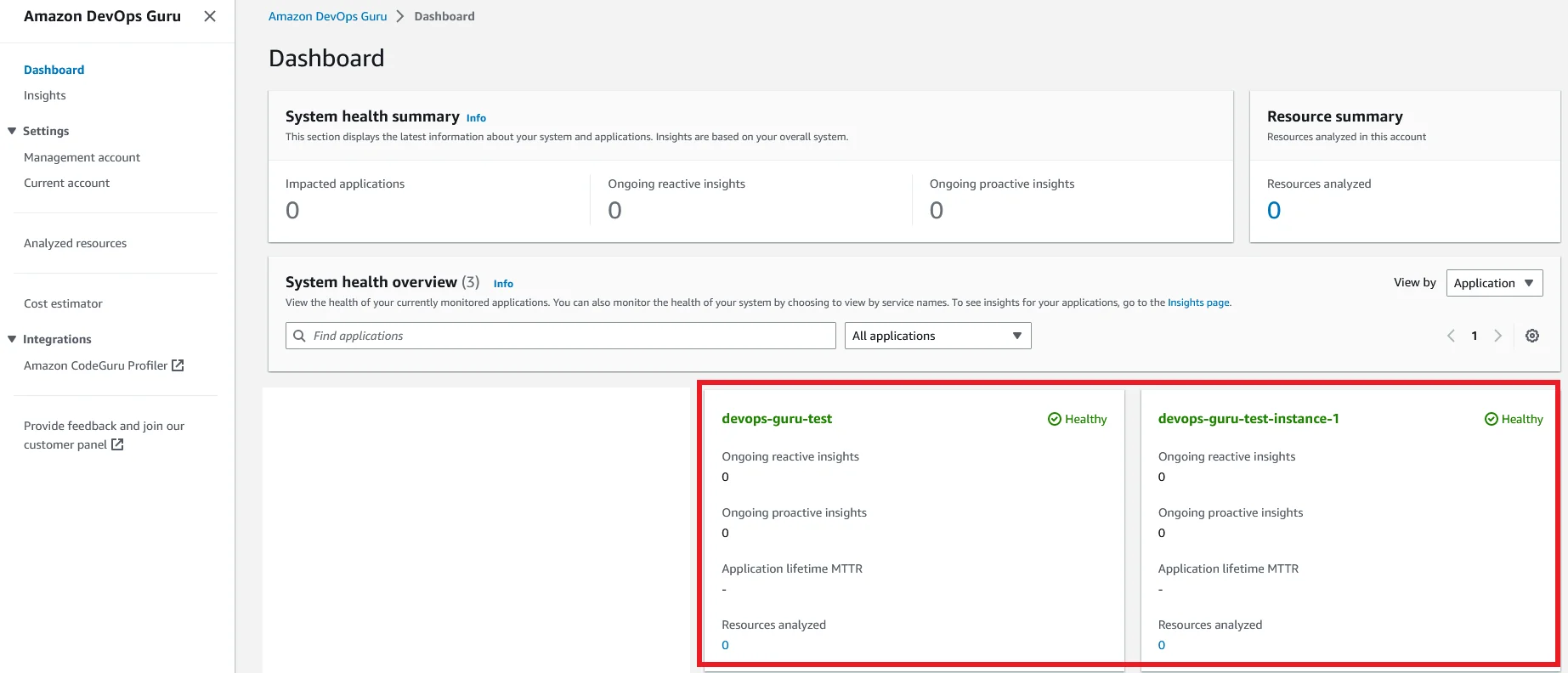Select Dashboard in the side navigation
Image resolution: width=1568 pixels, height=673 pixels.
coord(54,70)
